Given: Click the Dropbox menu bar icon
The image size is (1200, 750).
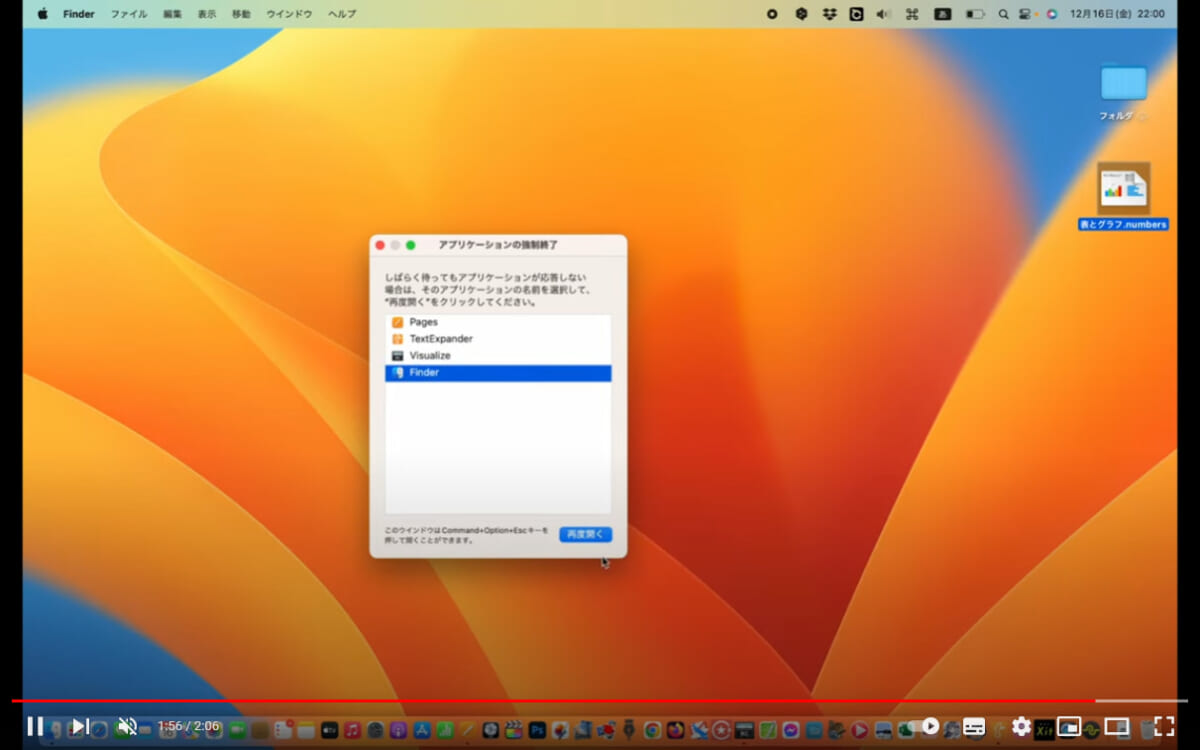Looking at the screenshot, I should point(829,14).
